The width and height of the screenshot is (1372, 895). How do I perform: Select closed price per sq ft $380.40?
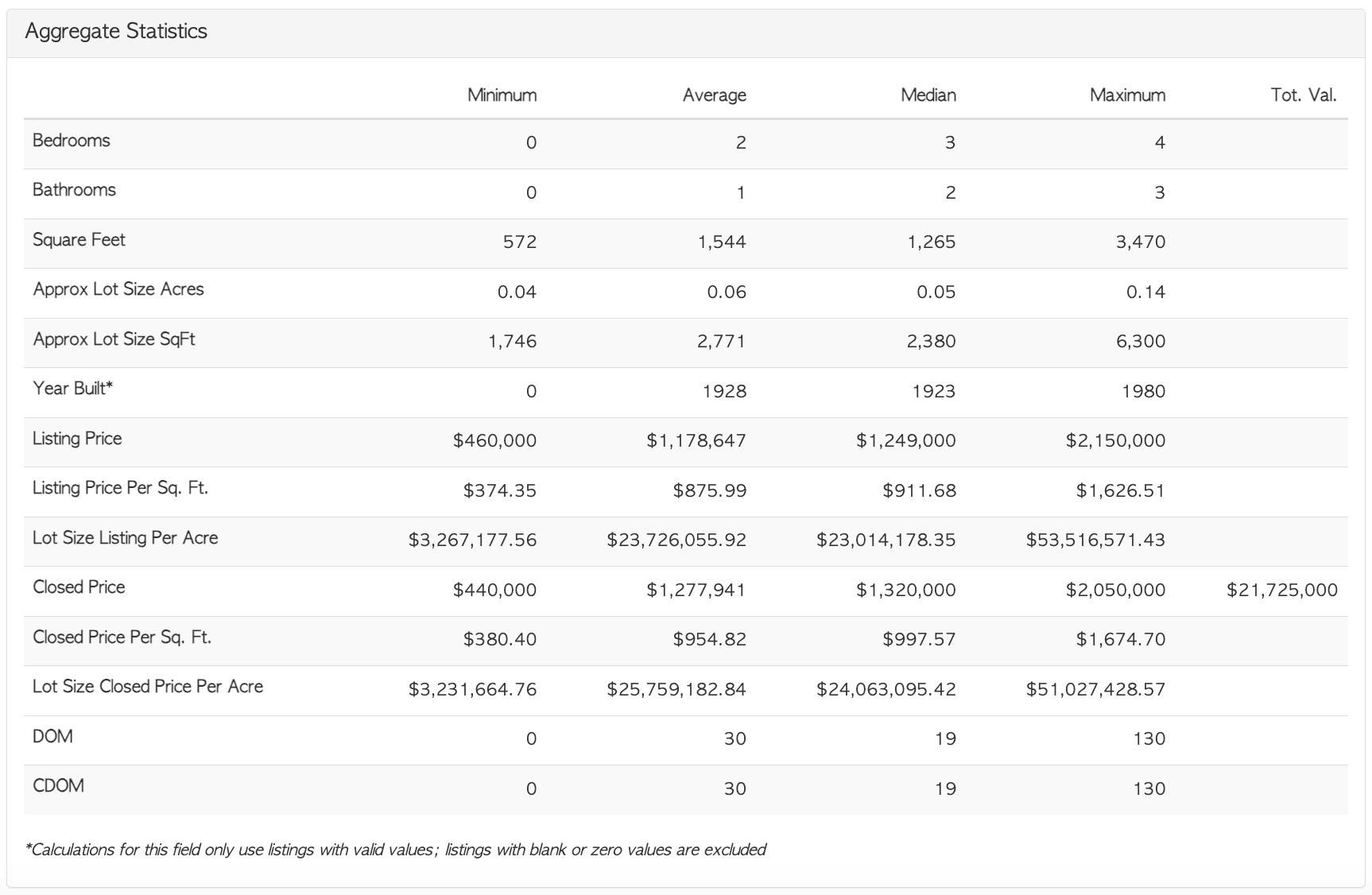(500, 639)
